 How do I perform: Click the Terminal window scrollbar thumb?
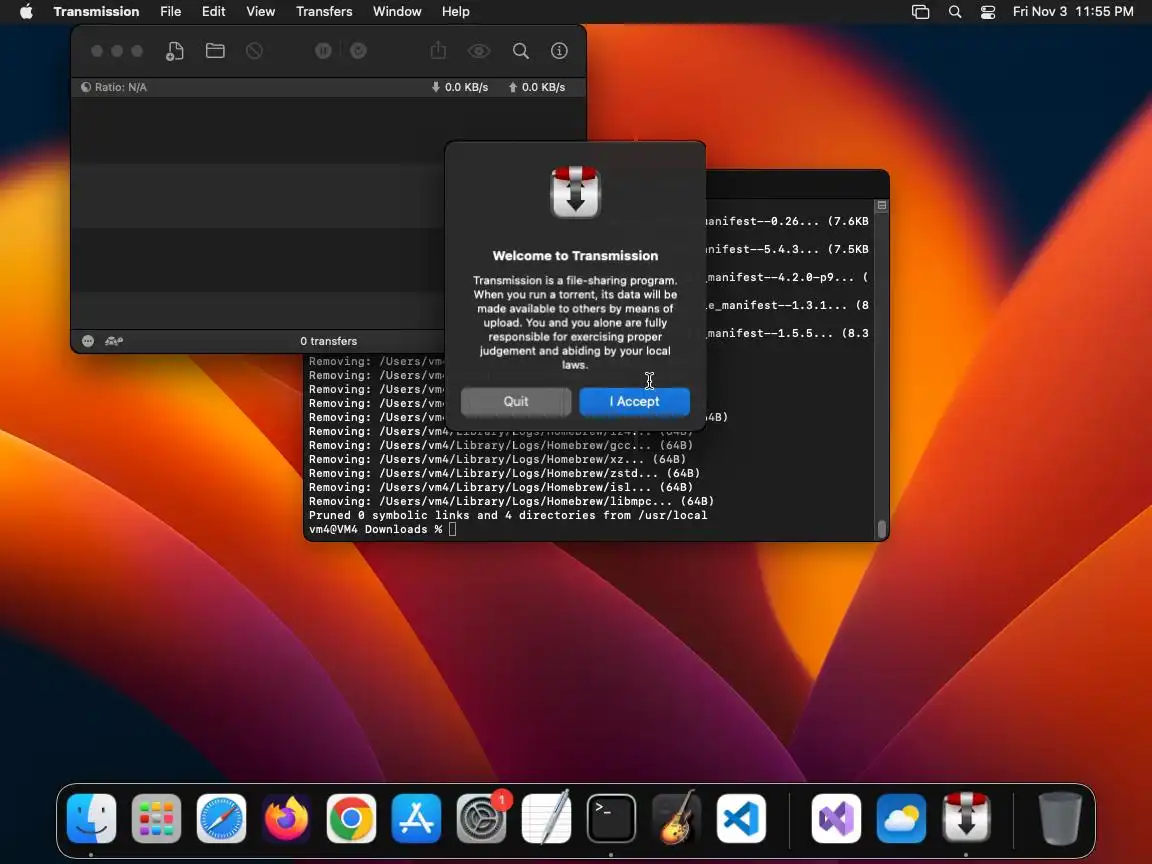pyautogui.click(x=882, y=529)
